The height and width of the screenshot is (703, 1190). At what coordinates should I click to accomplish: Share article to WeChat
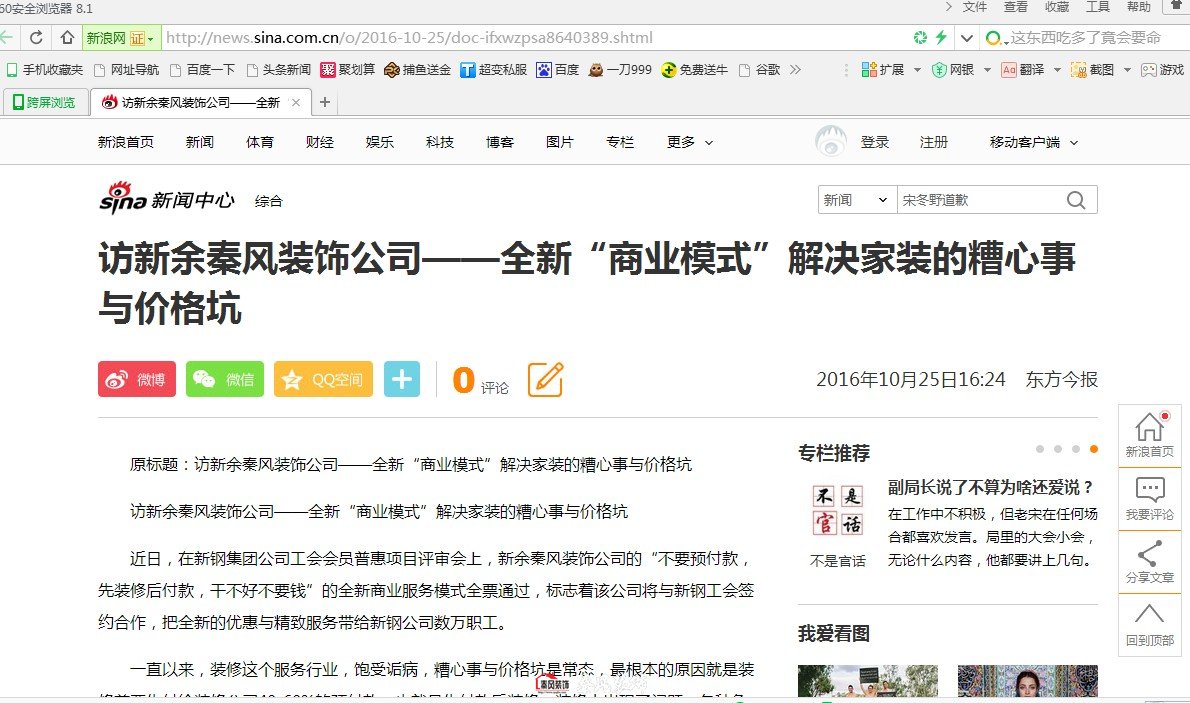[x=225, y=380]
